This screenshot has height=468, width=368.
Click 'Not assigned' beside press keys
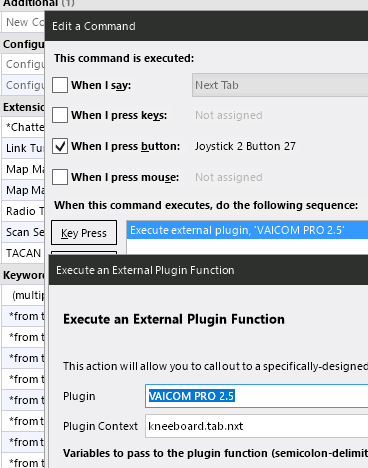point(229,115)
